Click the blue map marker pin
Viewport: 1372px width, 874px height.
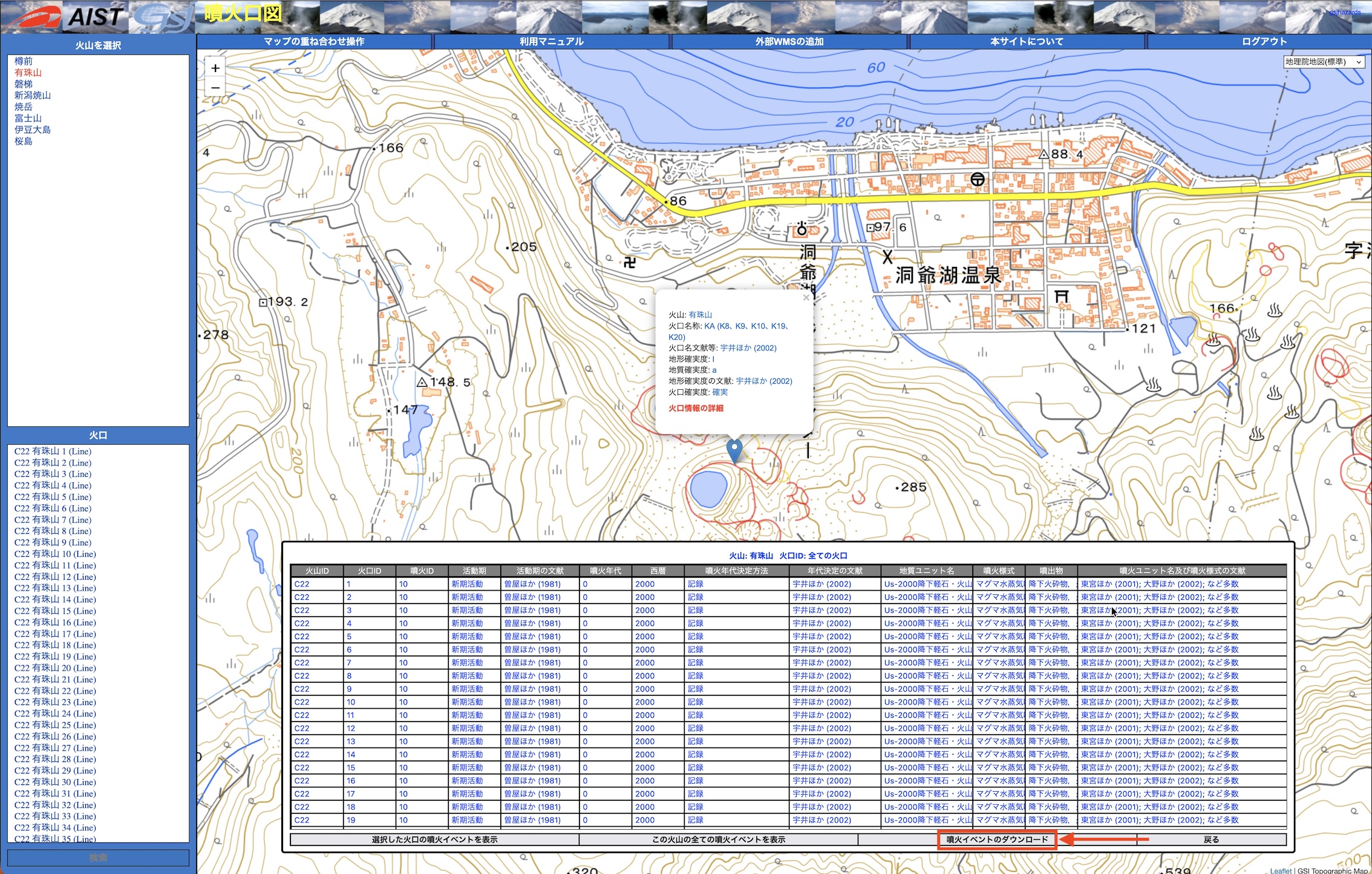pyautogui.click(x=734, y=450)
